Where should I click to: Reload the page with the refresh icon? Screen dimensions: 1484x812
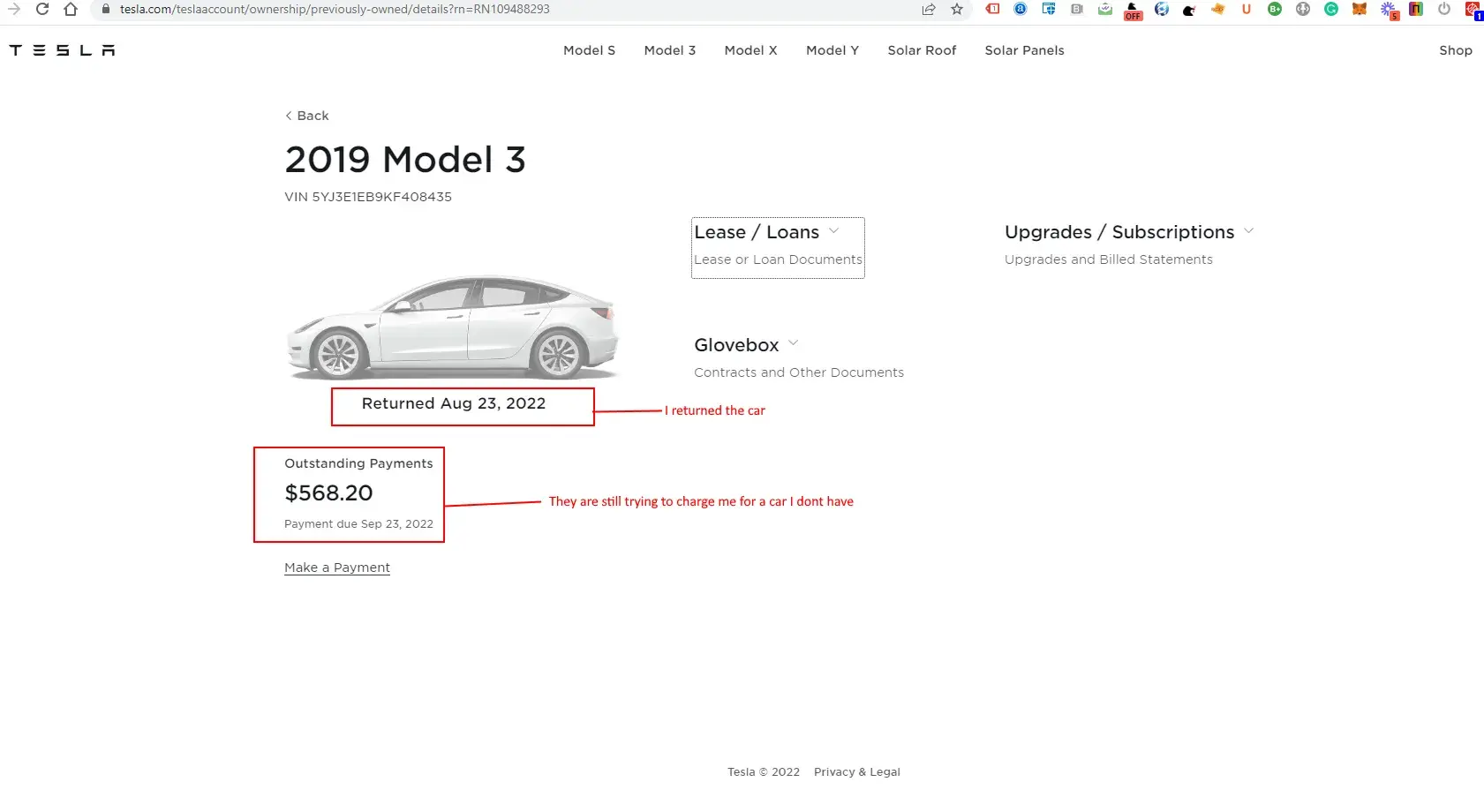41,9
